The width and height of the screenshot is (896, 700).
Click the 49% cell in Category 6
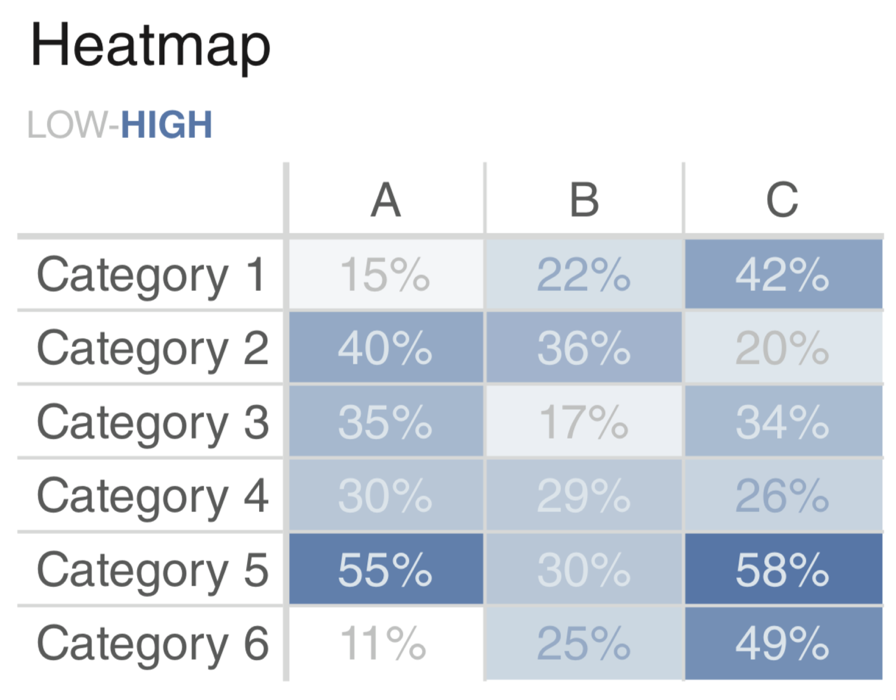tap(783, 643)
